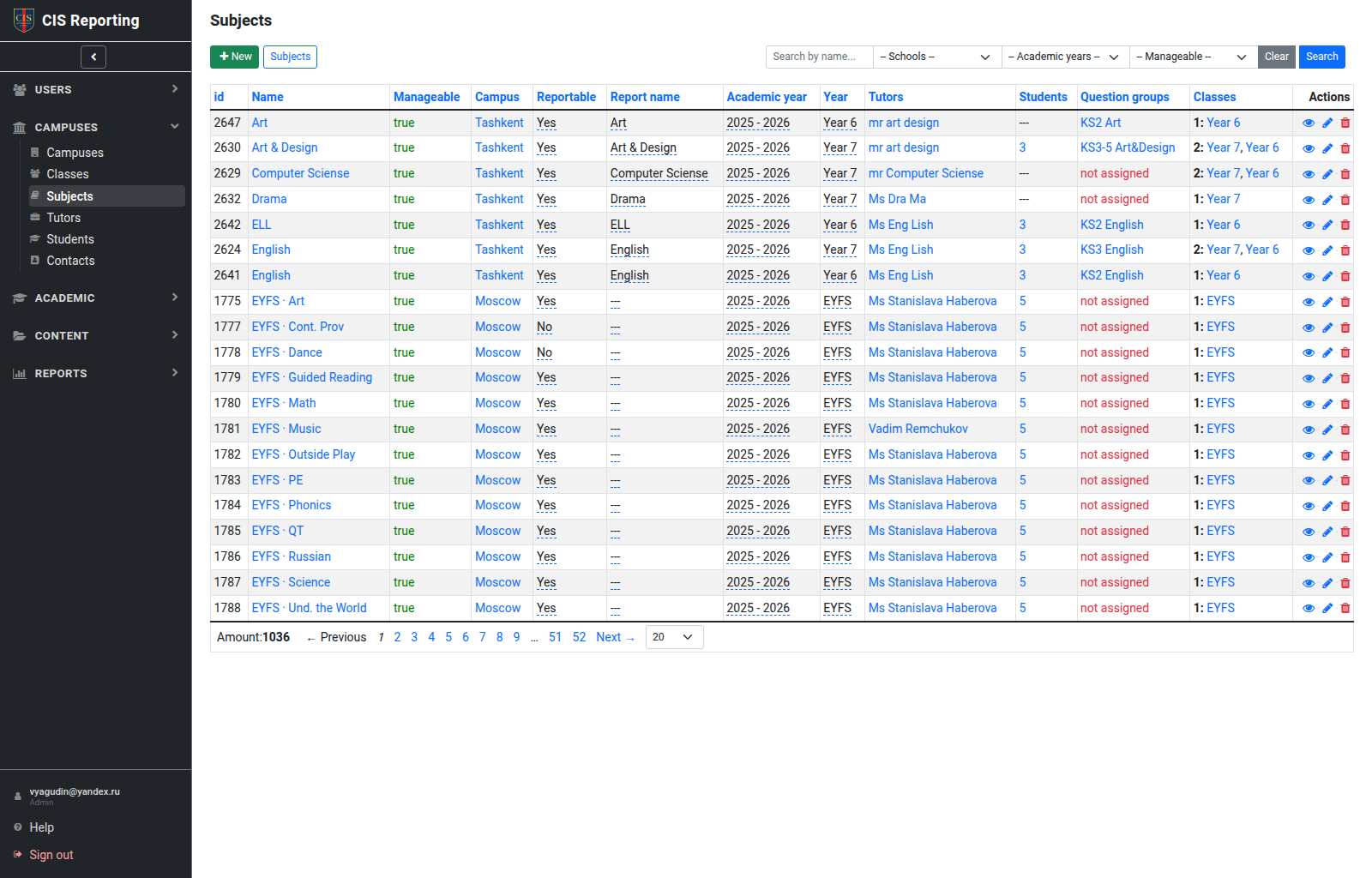Delete EYFS · Dance trash icon
The image size is (1372, 878).
click(1345, 352)
